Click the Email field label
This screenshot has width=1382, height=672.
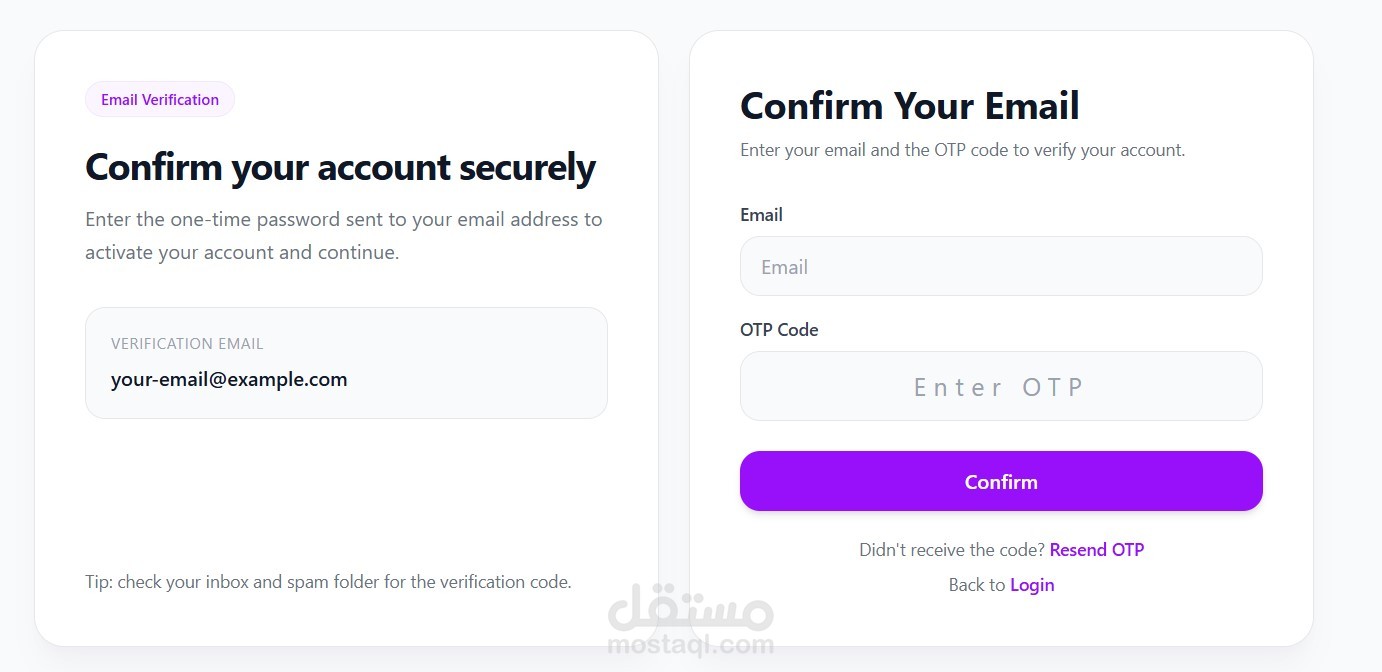point(761,215)
